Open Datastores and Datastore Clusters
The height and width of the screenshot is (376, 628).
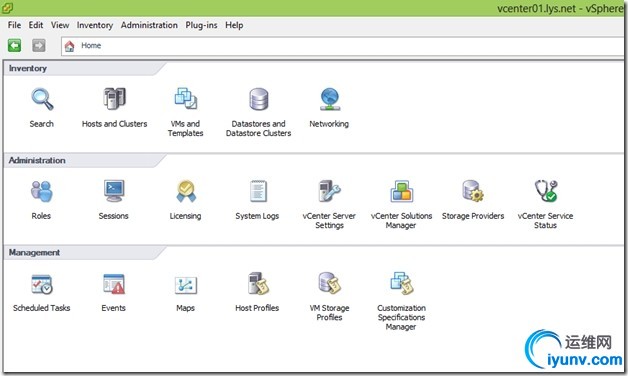(x=259, y=99)
